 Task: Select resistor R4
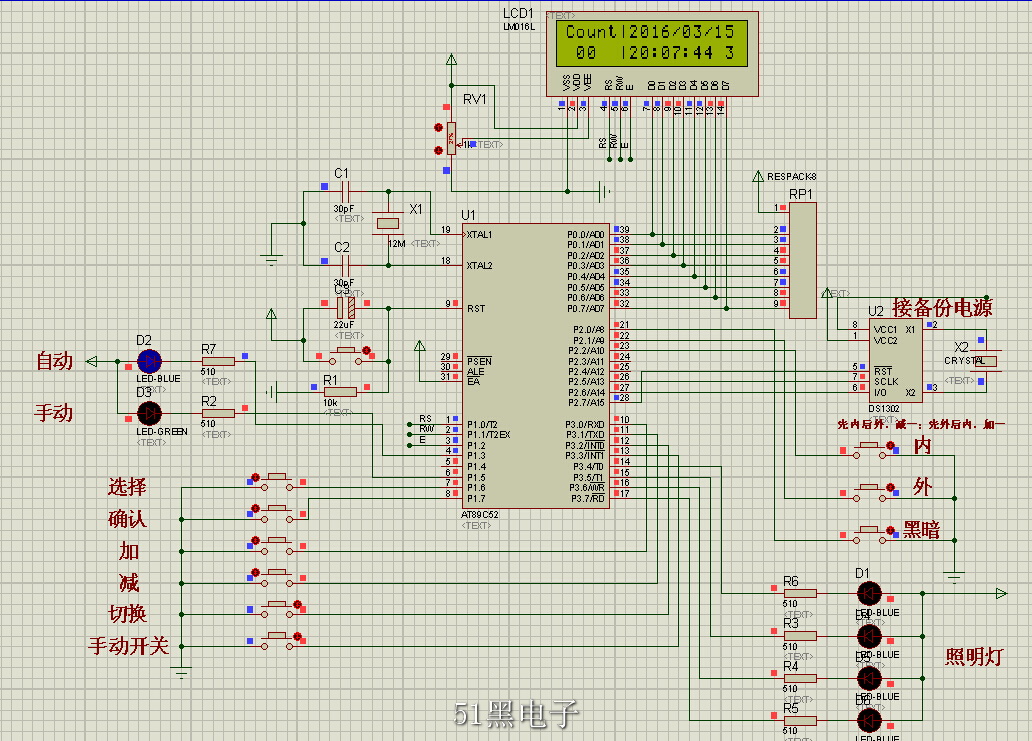click(800, 678)
